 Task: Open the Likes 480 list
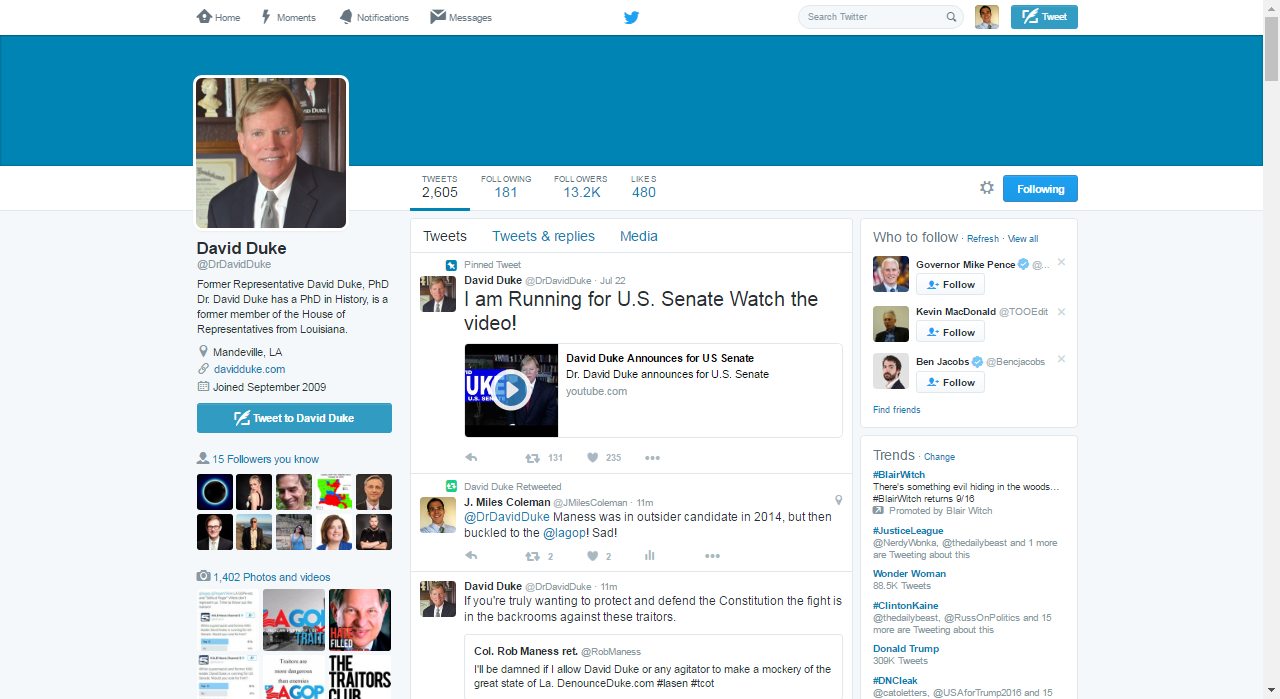[644, 186]
